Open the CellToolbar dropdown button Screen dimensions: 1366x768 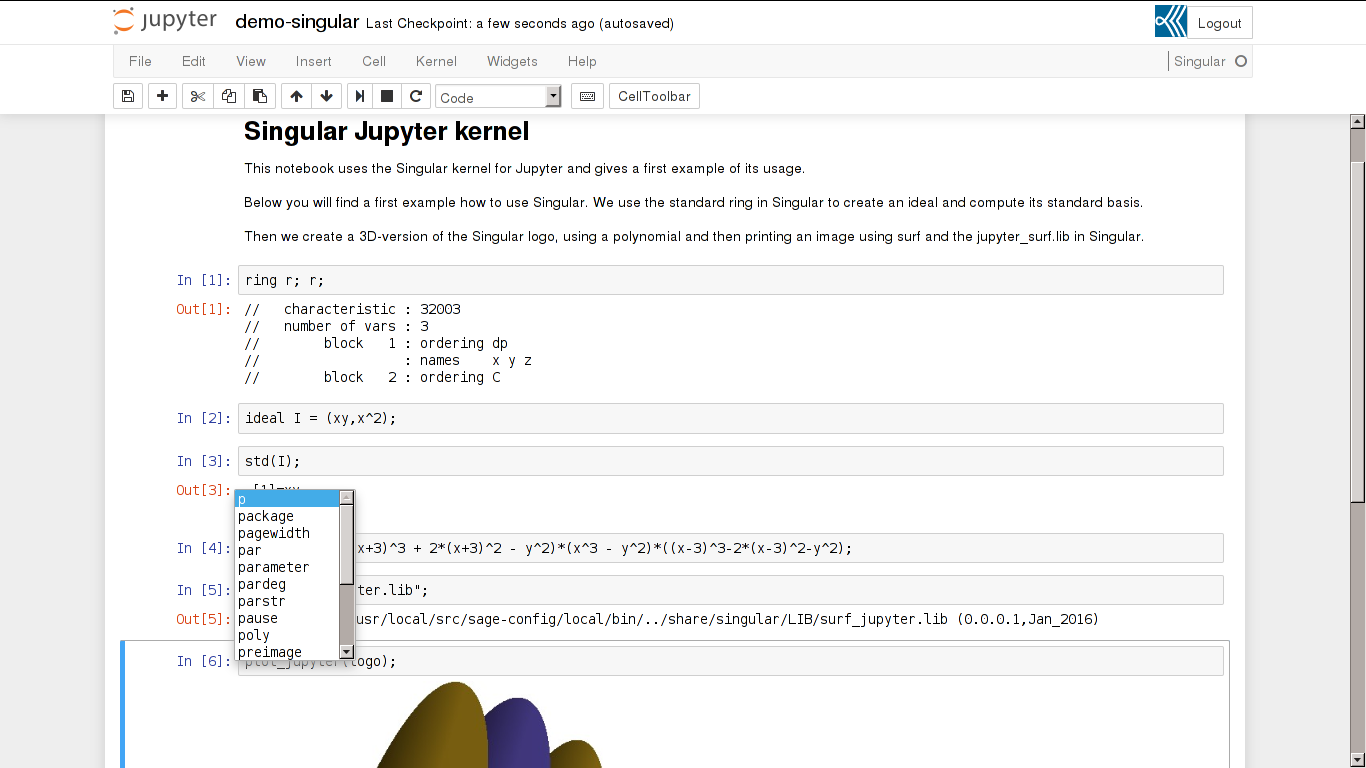(654, 96)
